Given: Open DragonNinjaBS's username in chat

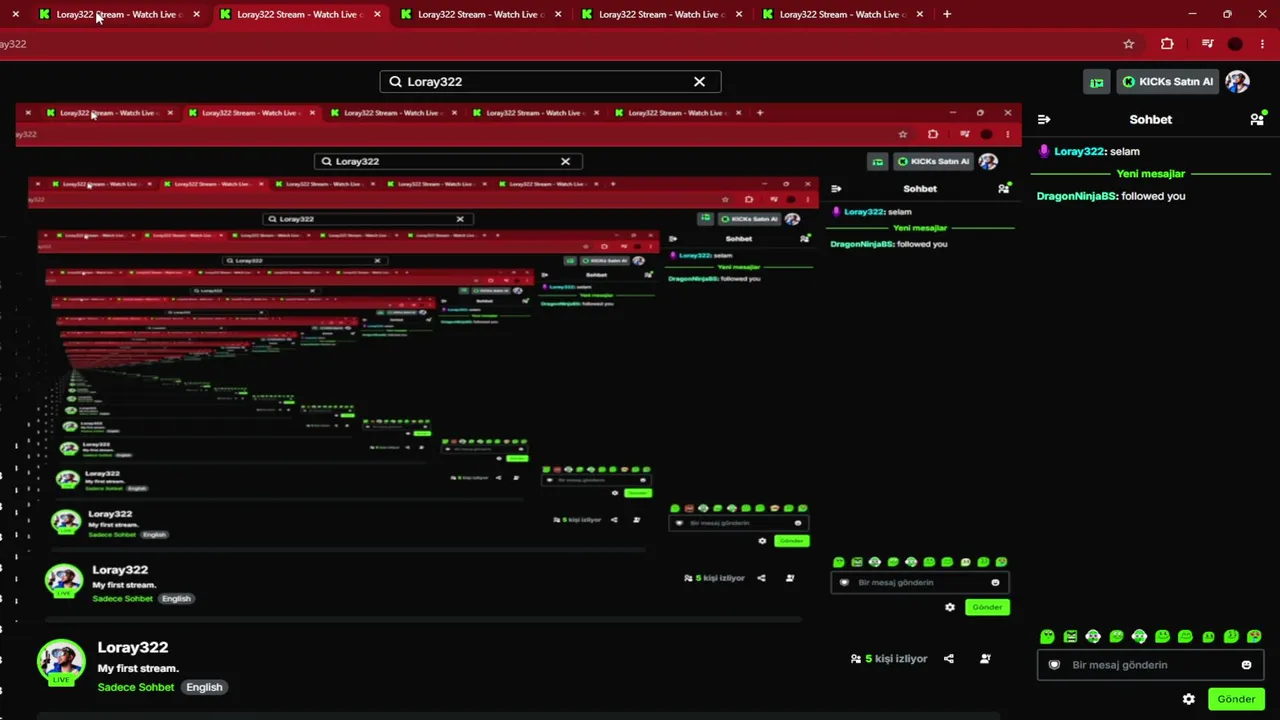Looking at the screenshot, I should [x=1076, y=196].
